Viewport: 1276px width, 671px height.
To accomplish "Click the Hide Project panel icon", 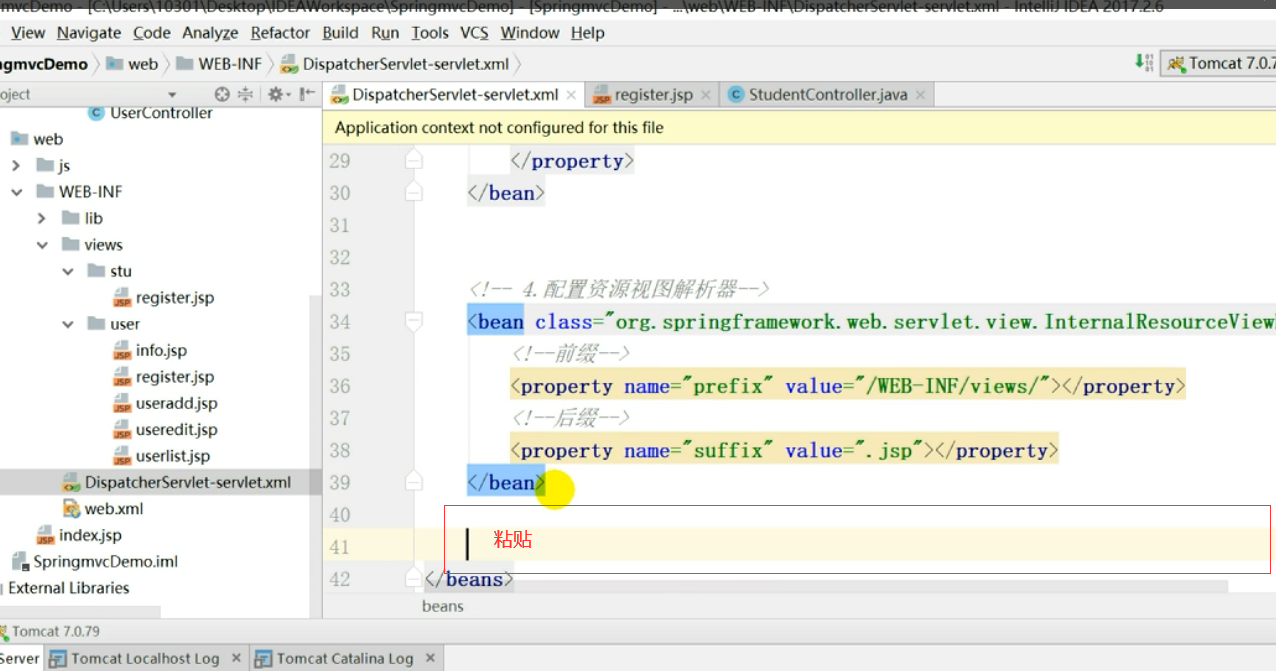I will [x=306, y=95].
